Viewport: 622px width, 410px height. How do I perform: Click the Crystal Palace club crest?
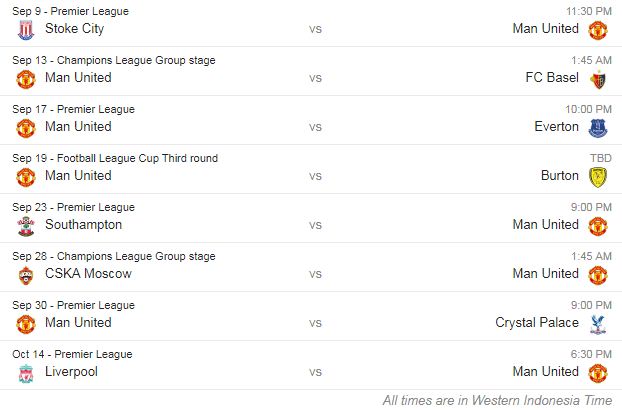[598, 324]
